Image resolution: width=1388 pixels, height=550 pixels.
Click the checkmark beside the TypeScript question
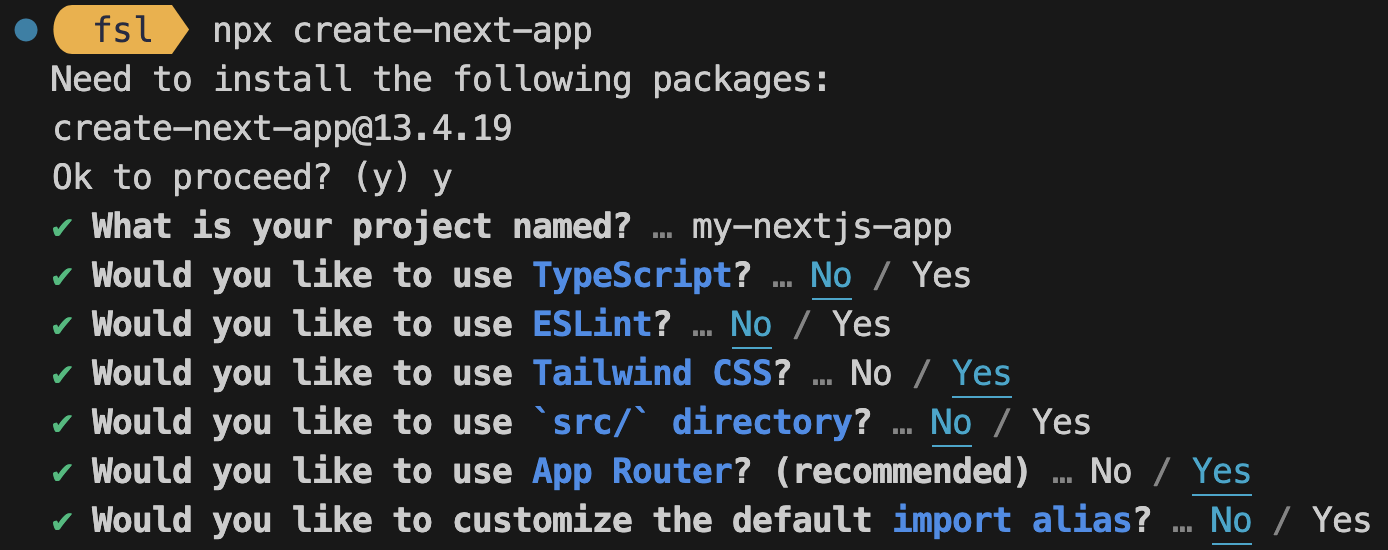tap(62, 276)
